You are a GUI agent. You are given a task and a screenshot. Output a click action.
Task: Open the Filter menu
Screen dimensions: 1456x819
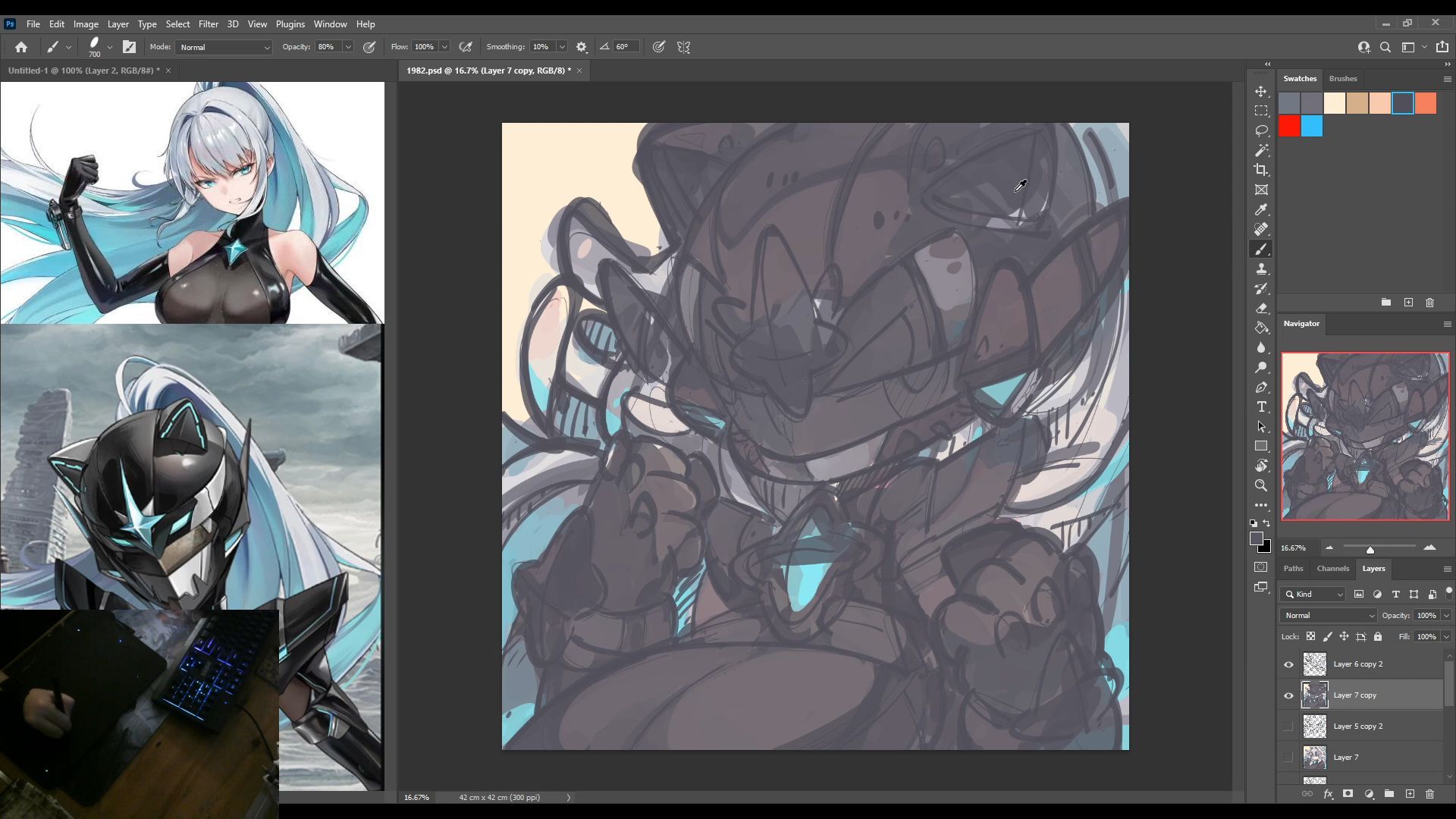(x=208, y=24)
